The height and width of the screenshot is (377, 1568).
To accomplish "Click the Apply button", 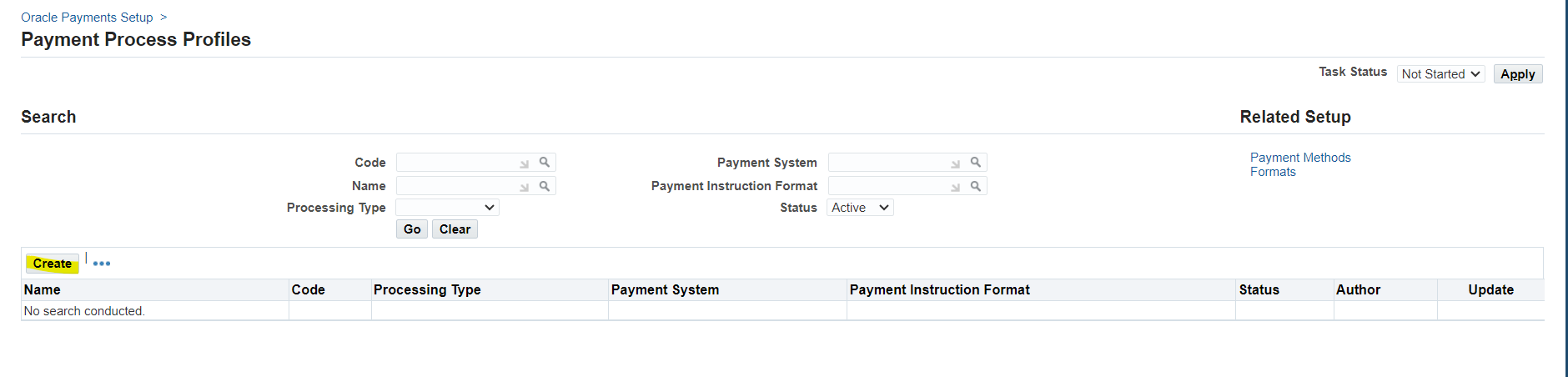I will tap(1518, 74).
